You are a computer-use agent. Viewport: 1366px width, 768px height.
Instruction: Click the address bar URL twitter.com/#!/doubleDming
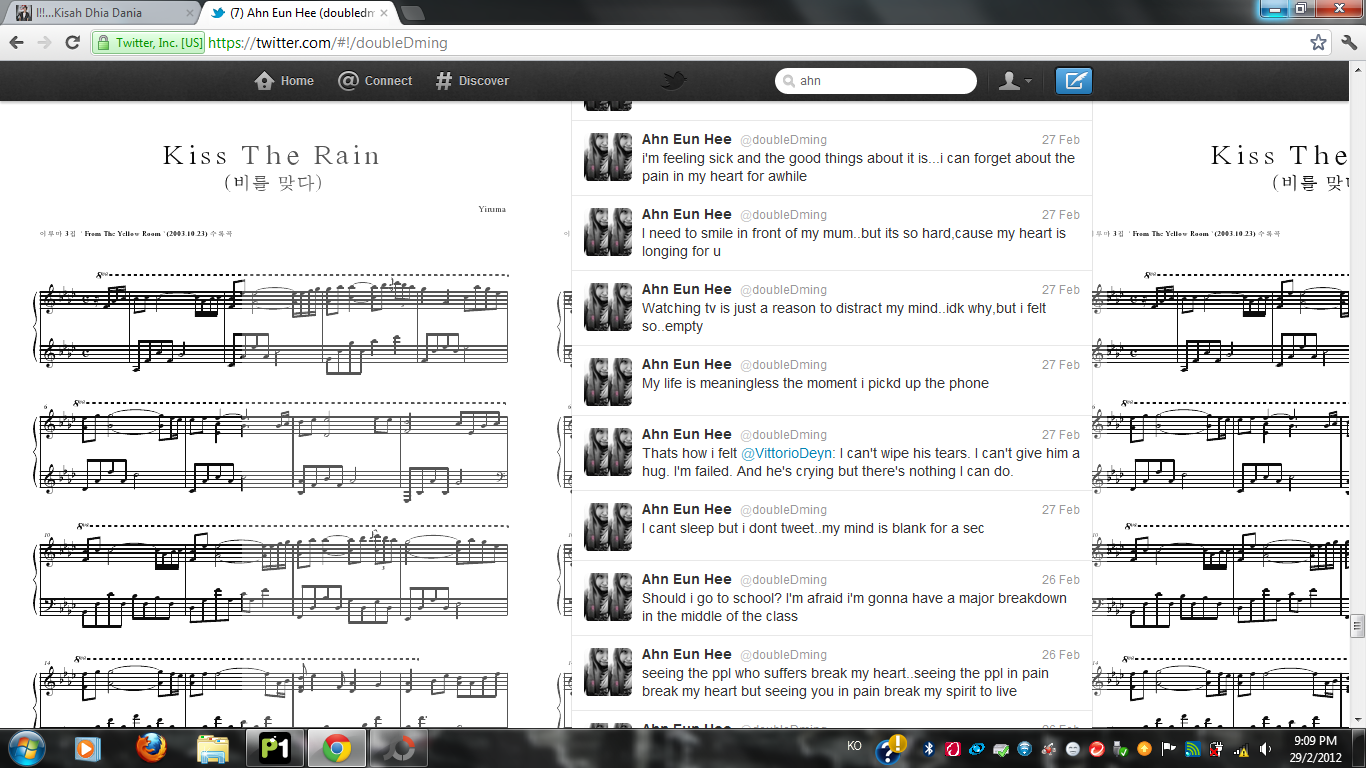pos(328,43)
